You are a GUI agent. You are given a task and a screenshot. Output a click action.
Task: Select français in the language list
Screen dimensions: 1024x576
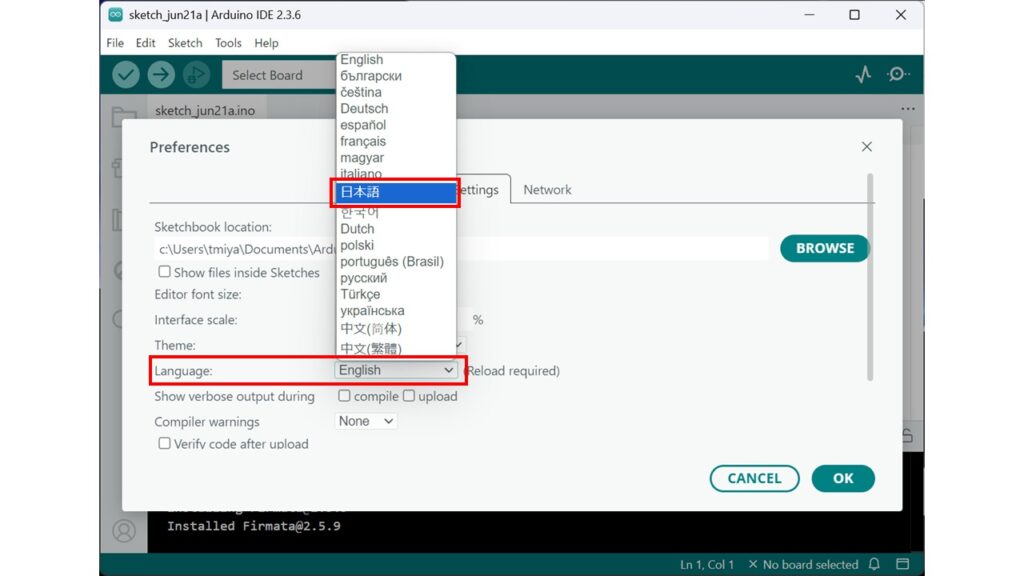(395, 141)
